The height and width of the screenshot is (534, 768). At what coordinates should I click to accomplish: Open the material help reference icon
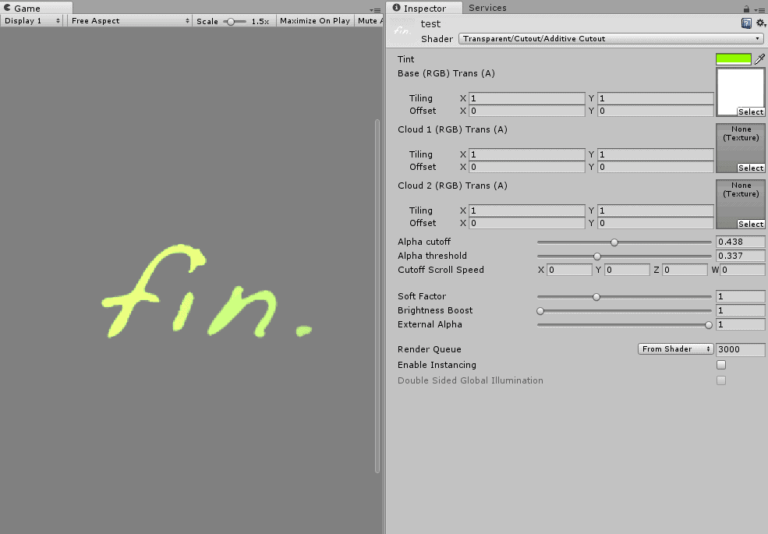point(746,23)
